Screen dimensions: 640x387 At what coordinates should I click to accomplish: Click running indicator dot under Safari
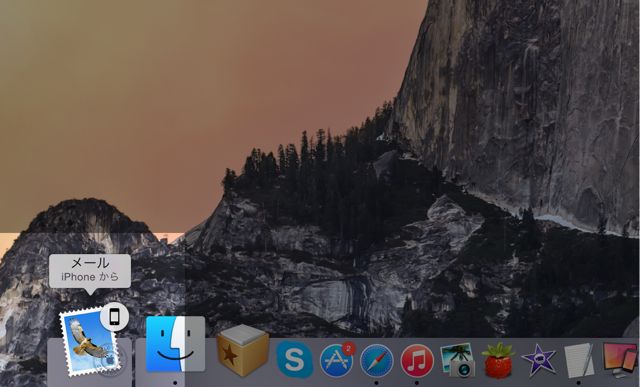coord(376,383)
